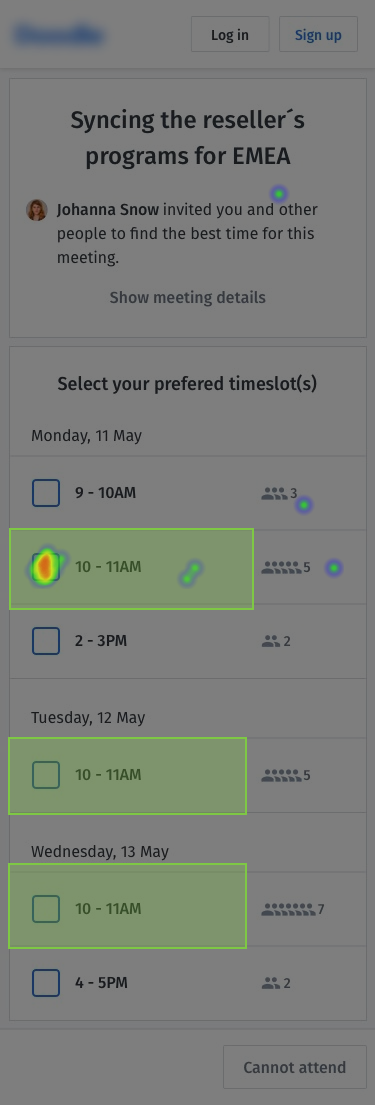375x1105 pixels.
Task: Expand Show meeting details
Action: tap(188, 297)
